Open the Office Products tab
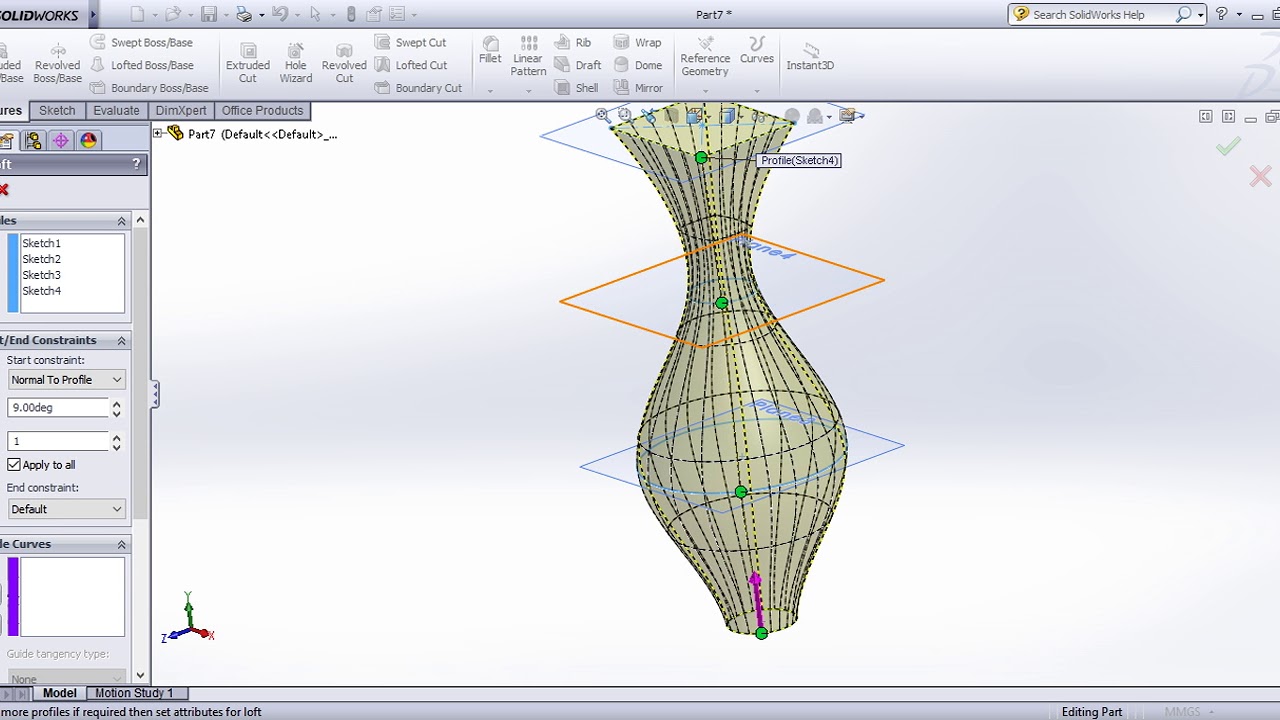 point(262,111)
